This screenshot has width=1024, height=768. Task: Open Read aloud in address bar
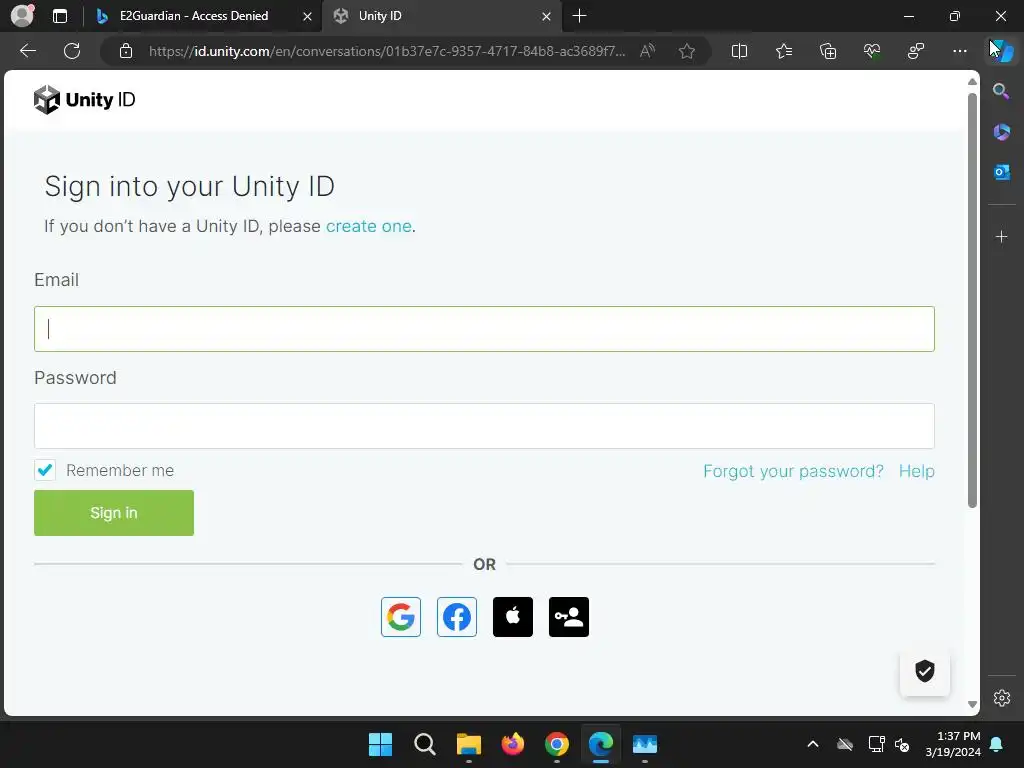point(647,51)
